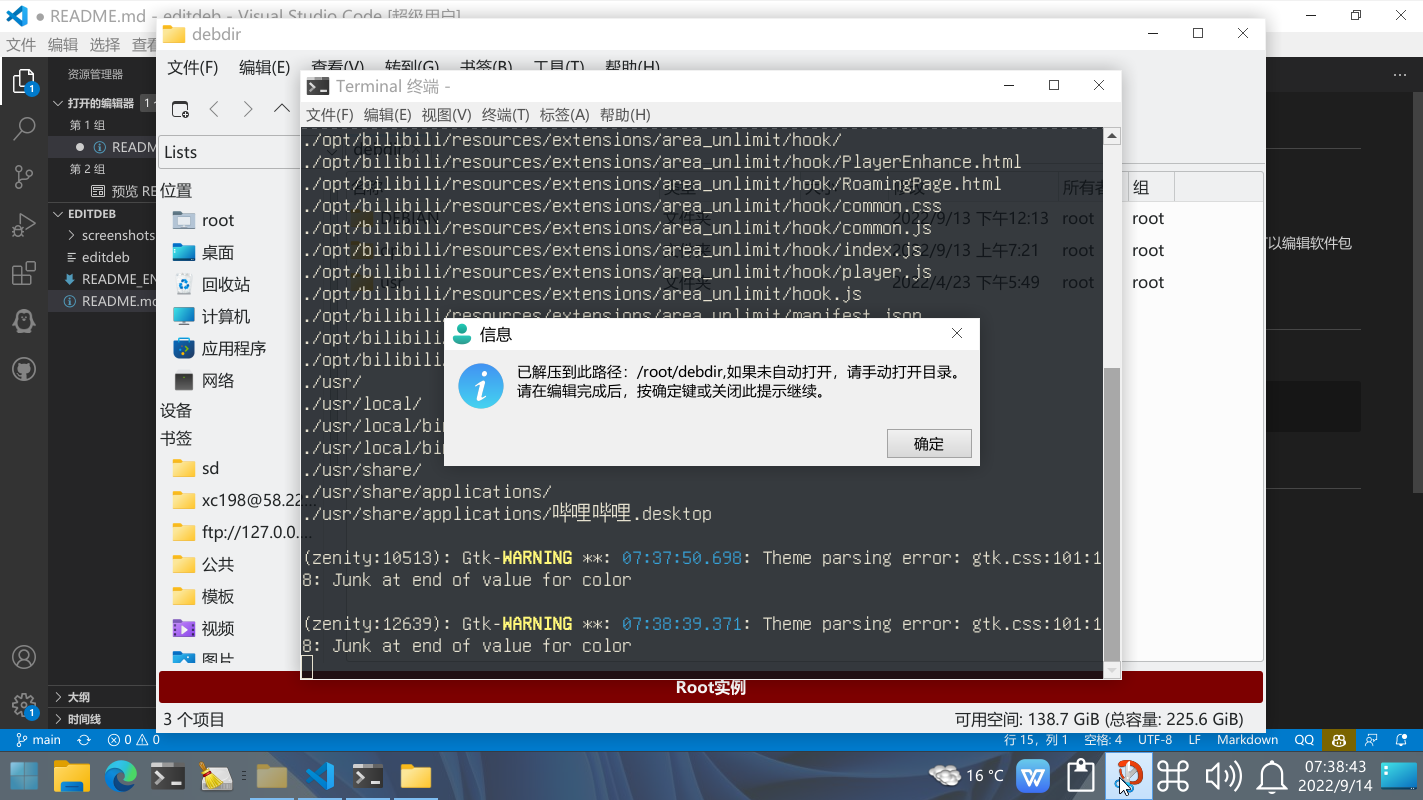The height and width of the screenshot is (800, 1423).
Task: Open the Search view in VS Code
Action: click(x=24, y=129)
